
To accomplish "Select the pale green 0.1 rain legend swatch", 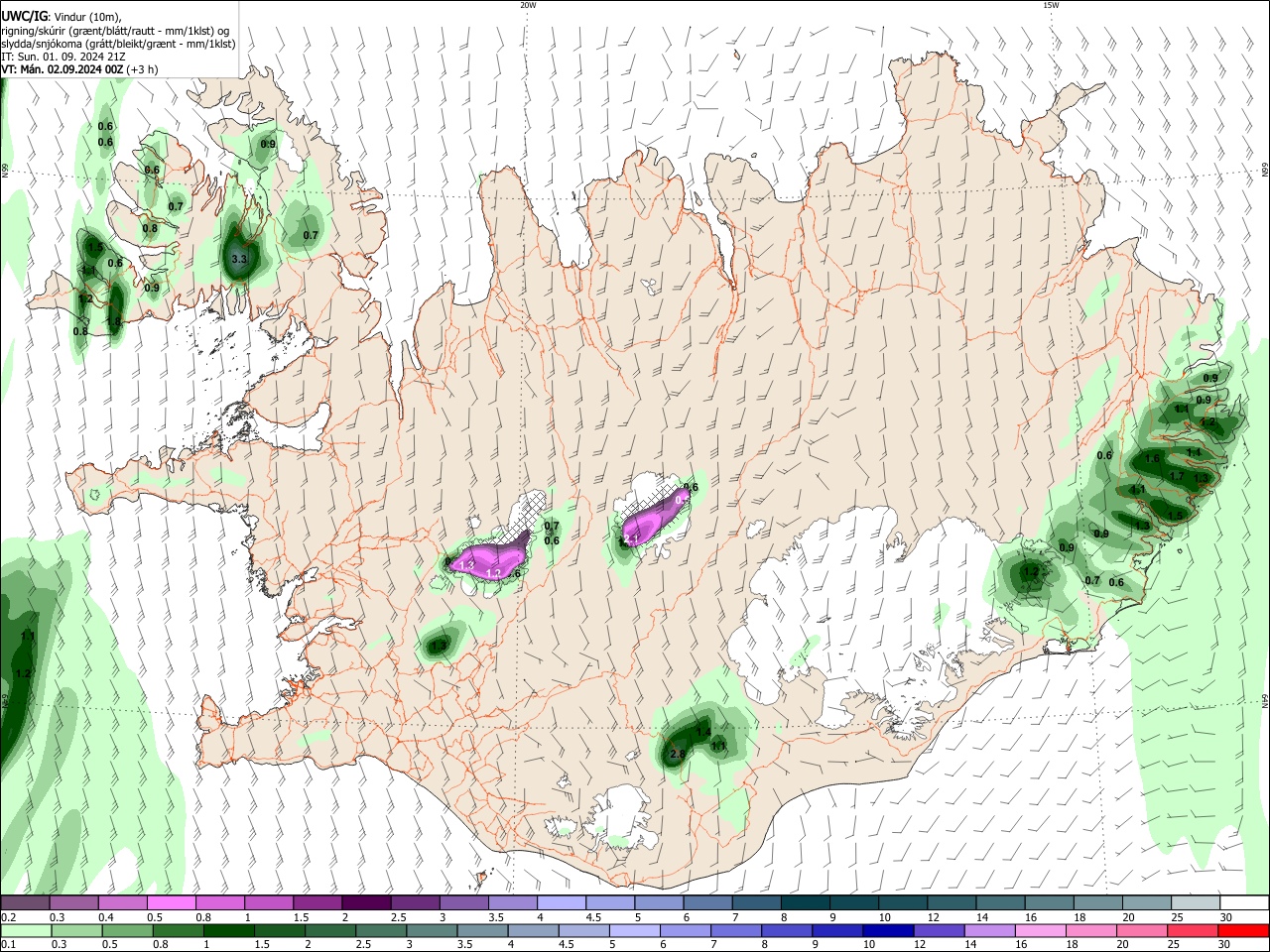I will click(26, 931).
